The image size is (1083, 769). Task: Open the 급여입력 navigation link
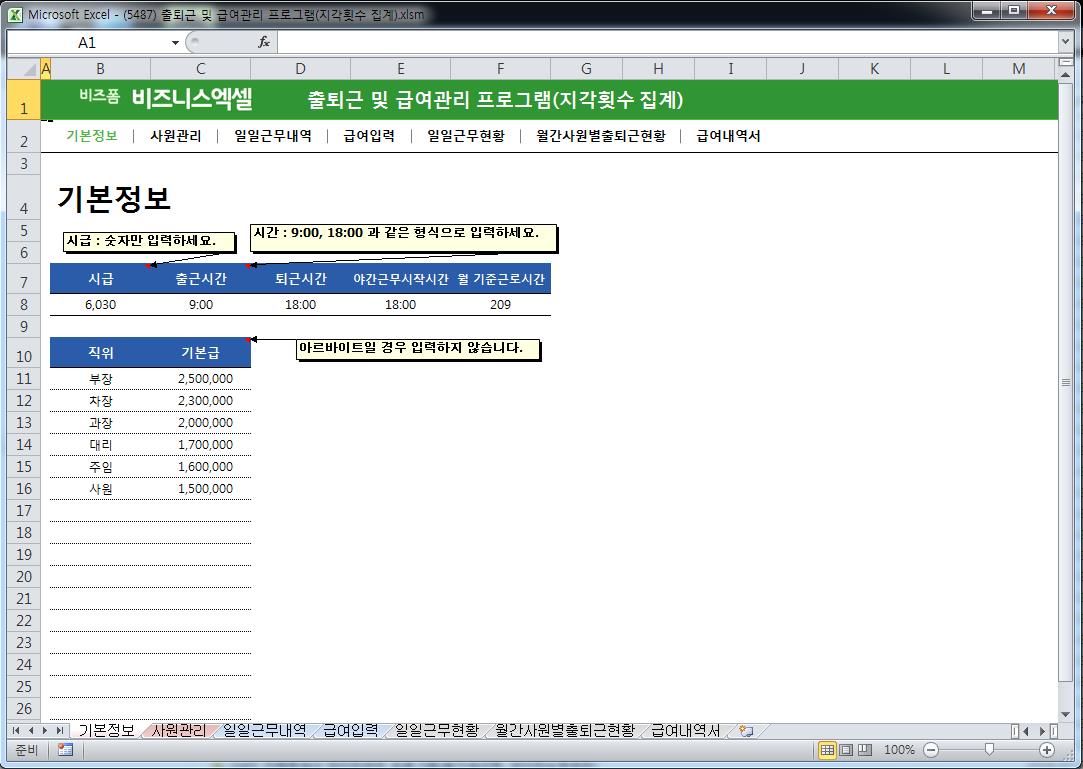369,136
